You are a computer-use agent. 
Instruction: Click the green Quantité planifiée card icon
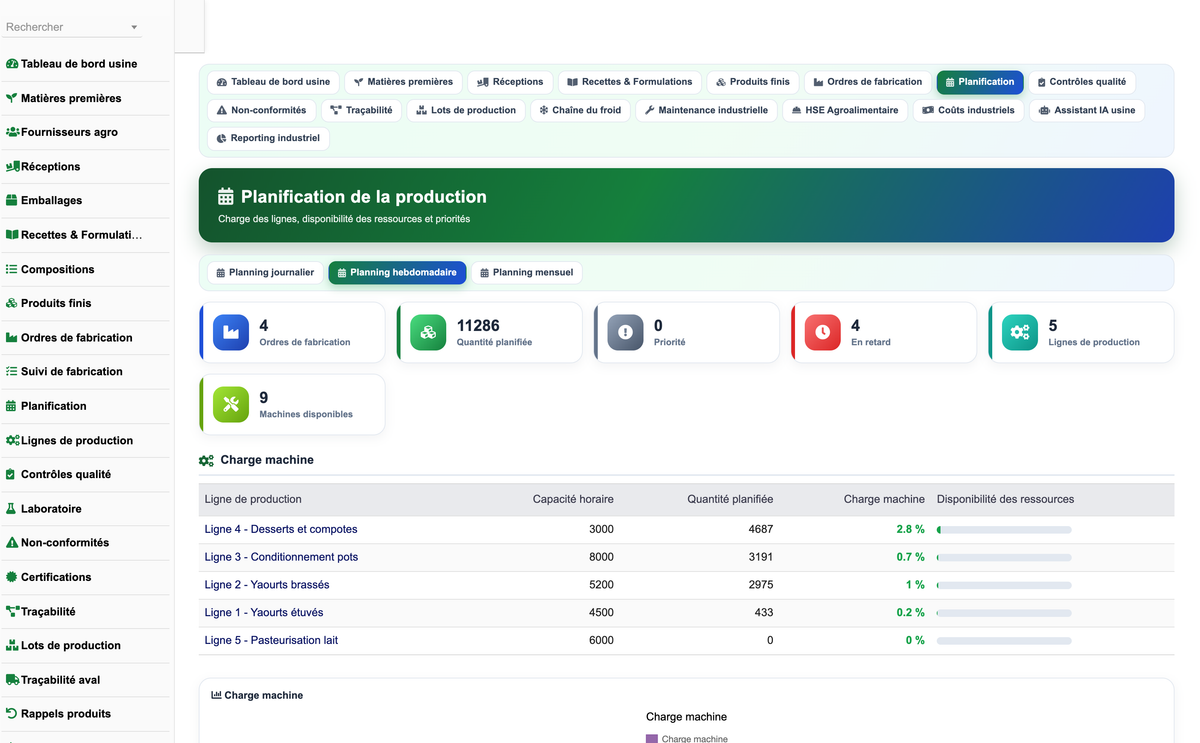tap(428, 333)
